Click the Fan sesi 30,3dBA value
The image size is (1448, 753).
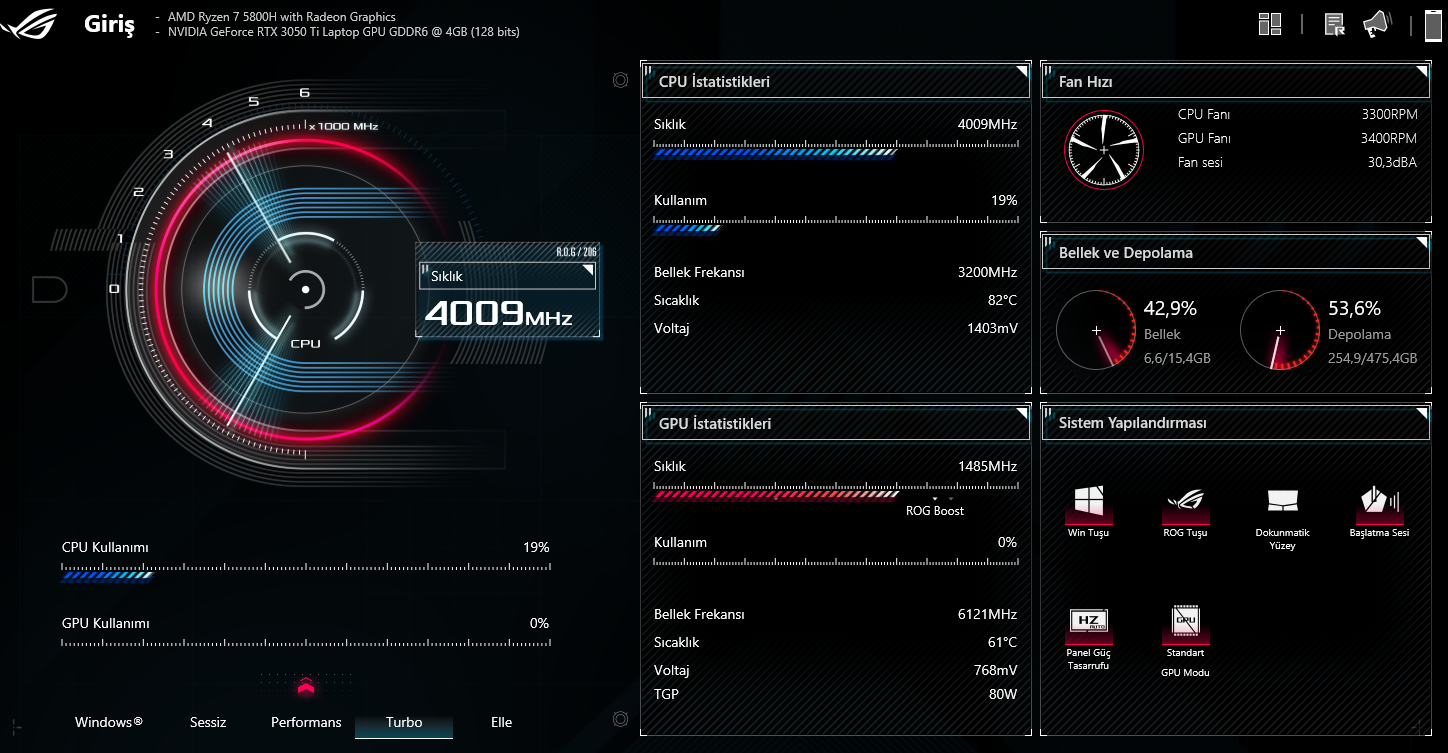(1392, 162)
